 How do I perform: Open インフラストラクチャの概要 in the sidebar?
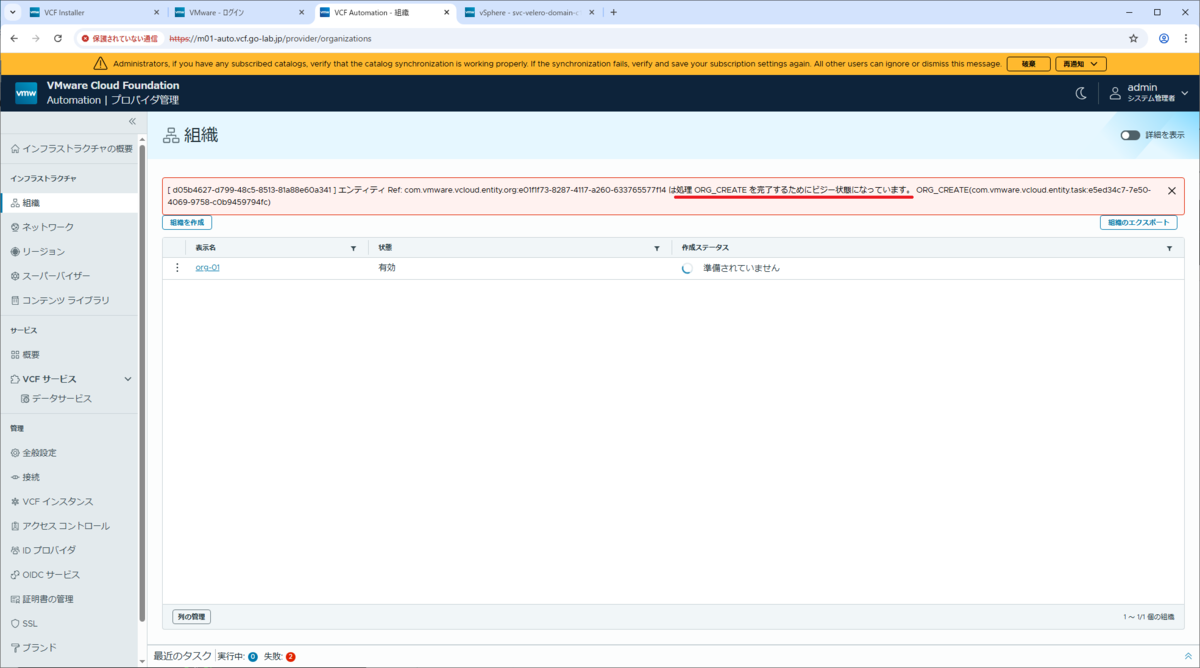coord(71,149)
